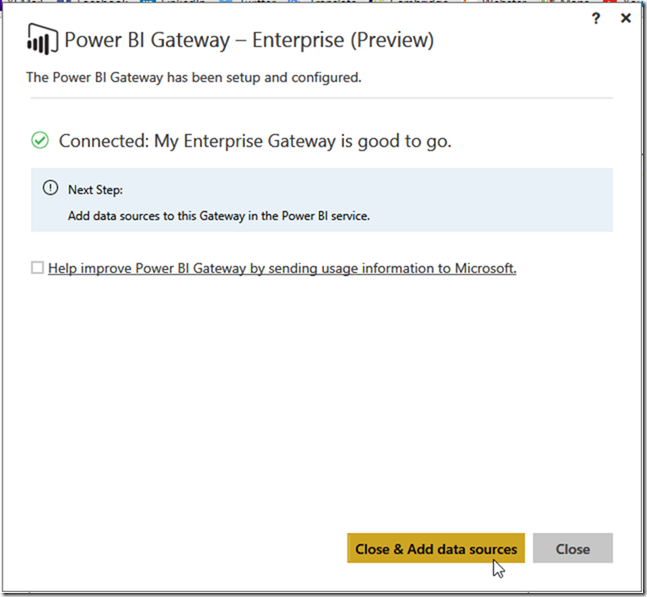Click the 'Power BI Gateway – Enterprise (Preview)' title
Viewport: 647px width, 597px height.
[x=249, y=40]
